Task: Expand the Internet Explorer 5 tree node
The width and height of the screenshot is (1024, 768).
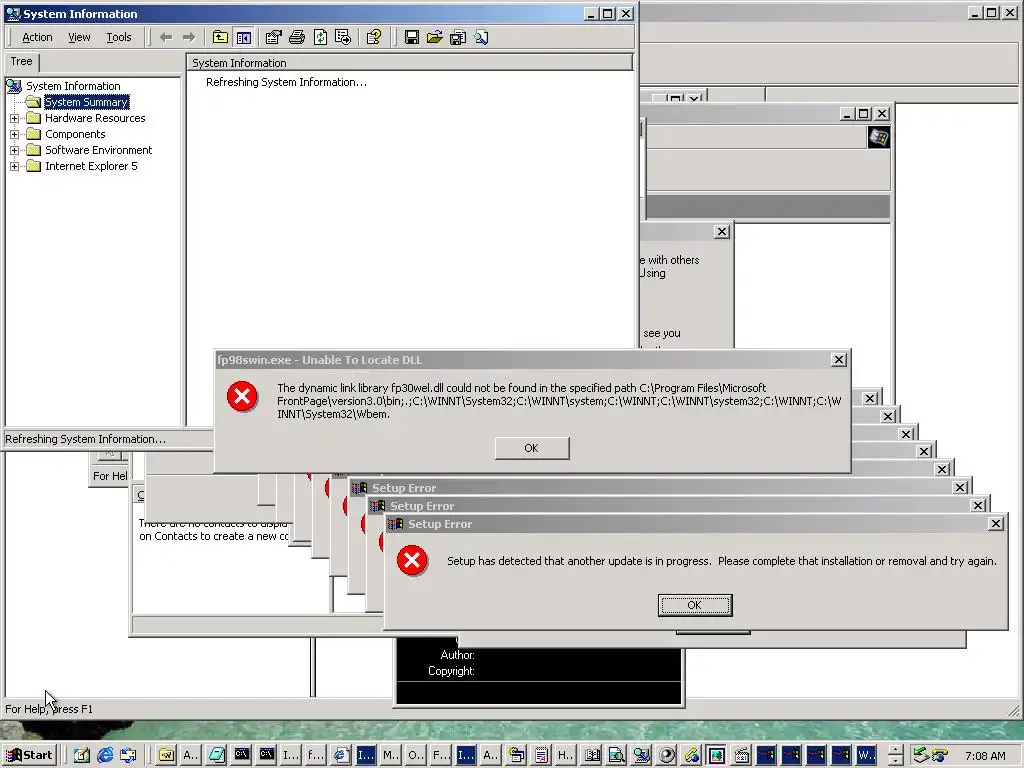Action: click(x=14, y=166)
